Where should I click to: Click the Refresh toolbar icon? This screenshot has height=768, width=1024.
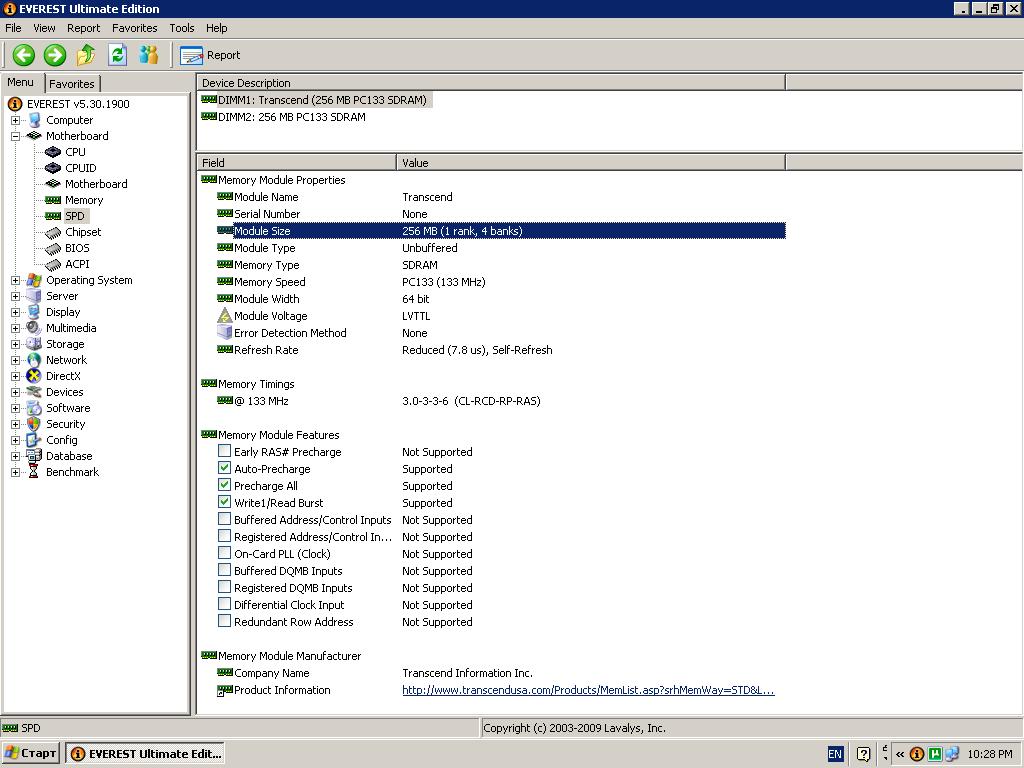point(118,55)
